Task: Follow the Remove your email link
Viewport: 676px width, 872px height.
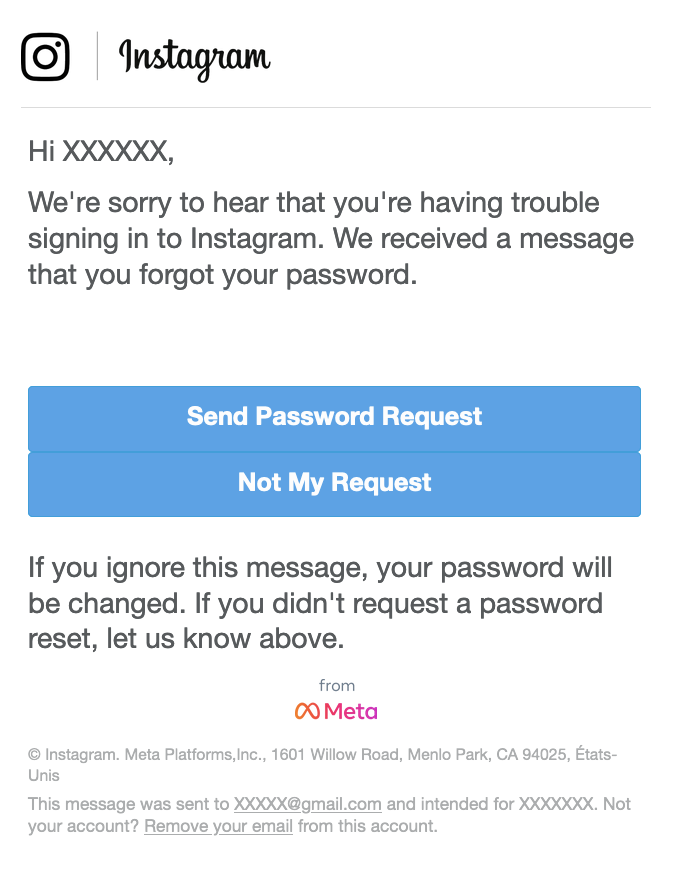Action: pyautogui.click(x=218, y=826)
